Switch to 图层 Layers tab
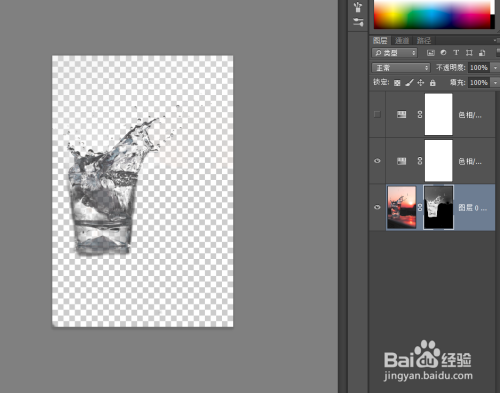Image resolution: width=500 pixels, height=393 pixels. point(380,41)
